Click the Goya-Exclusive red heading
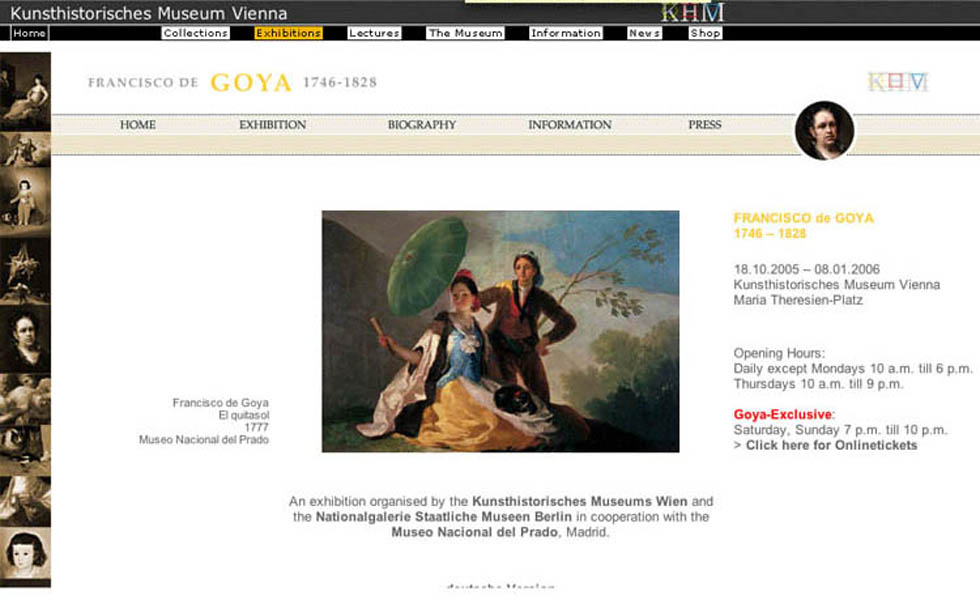Screen dimensions: 980x604 coord(782,415)
